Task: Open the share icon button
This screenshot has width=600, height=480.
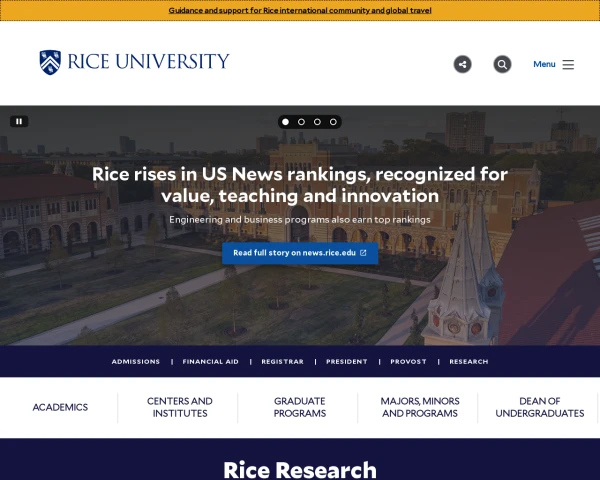Action: click(x=463, y=64)
